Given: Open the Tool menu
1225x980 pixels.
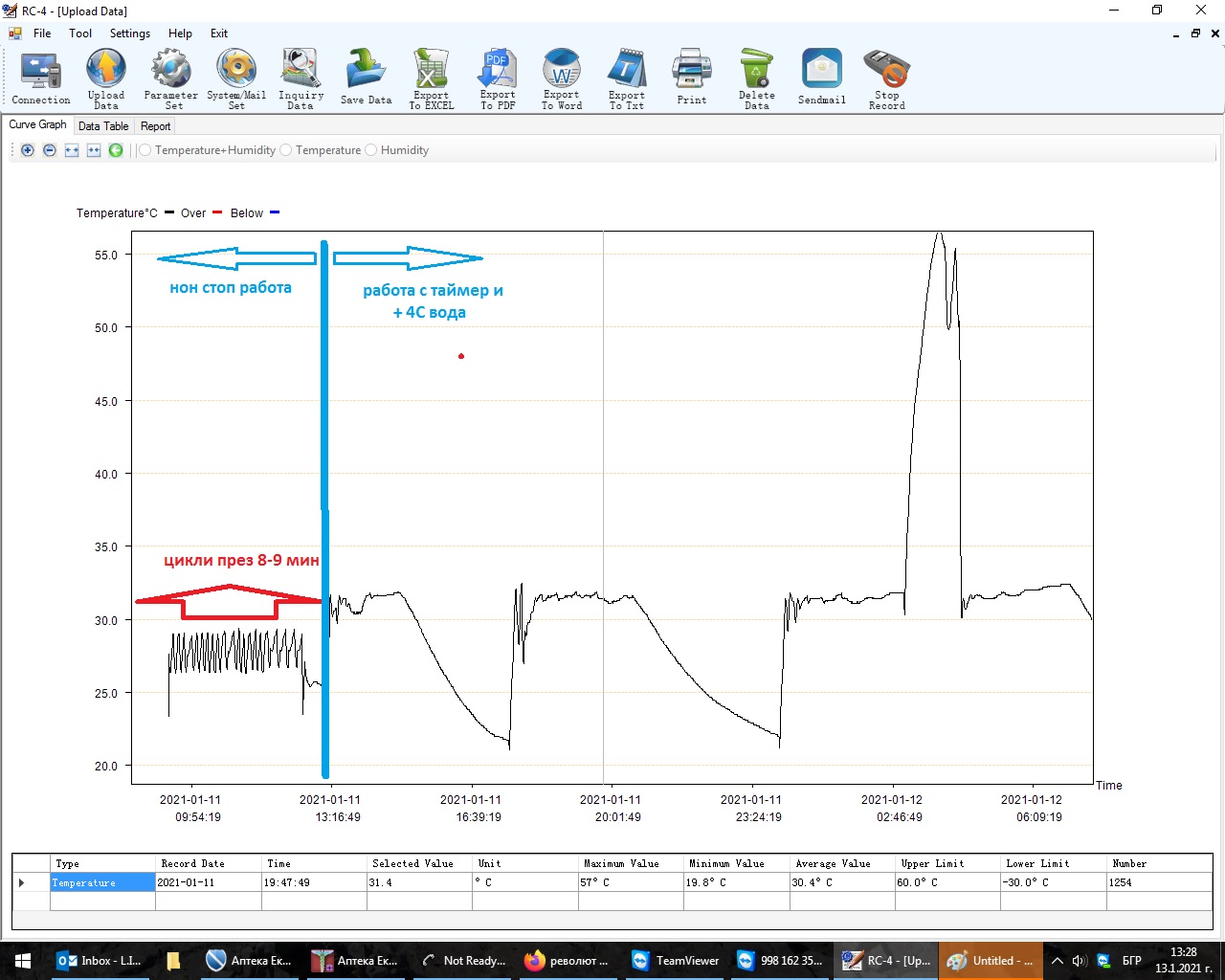Looking at the screenshot, I should pos(80,33).
